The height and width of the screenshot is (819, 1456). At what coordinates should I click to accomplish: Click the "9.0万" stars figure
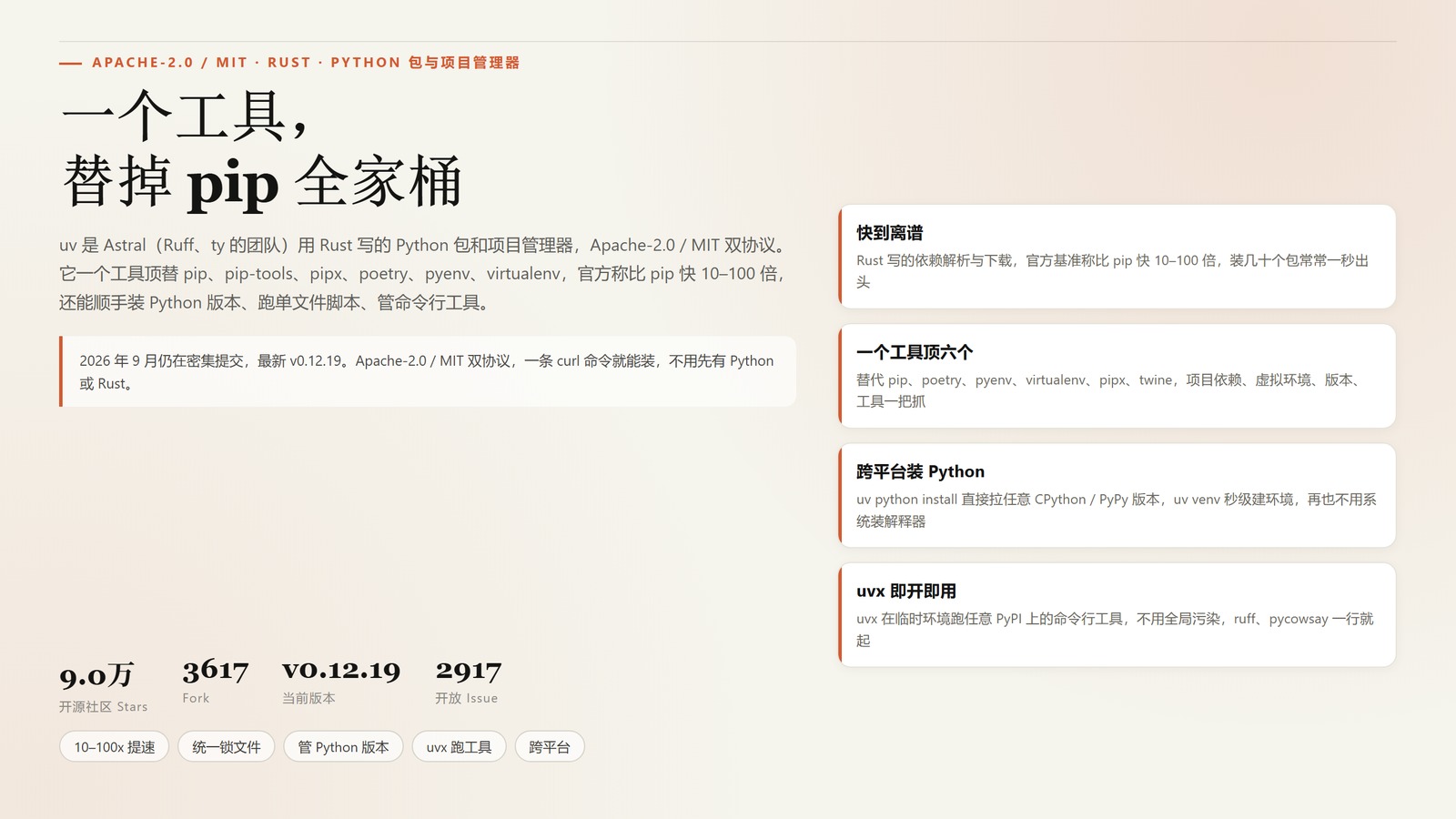pyautogui.click(x=96, y=674)
